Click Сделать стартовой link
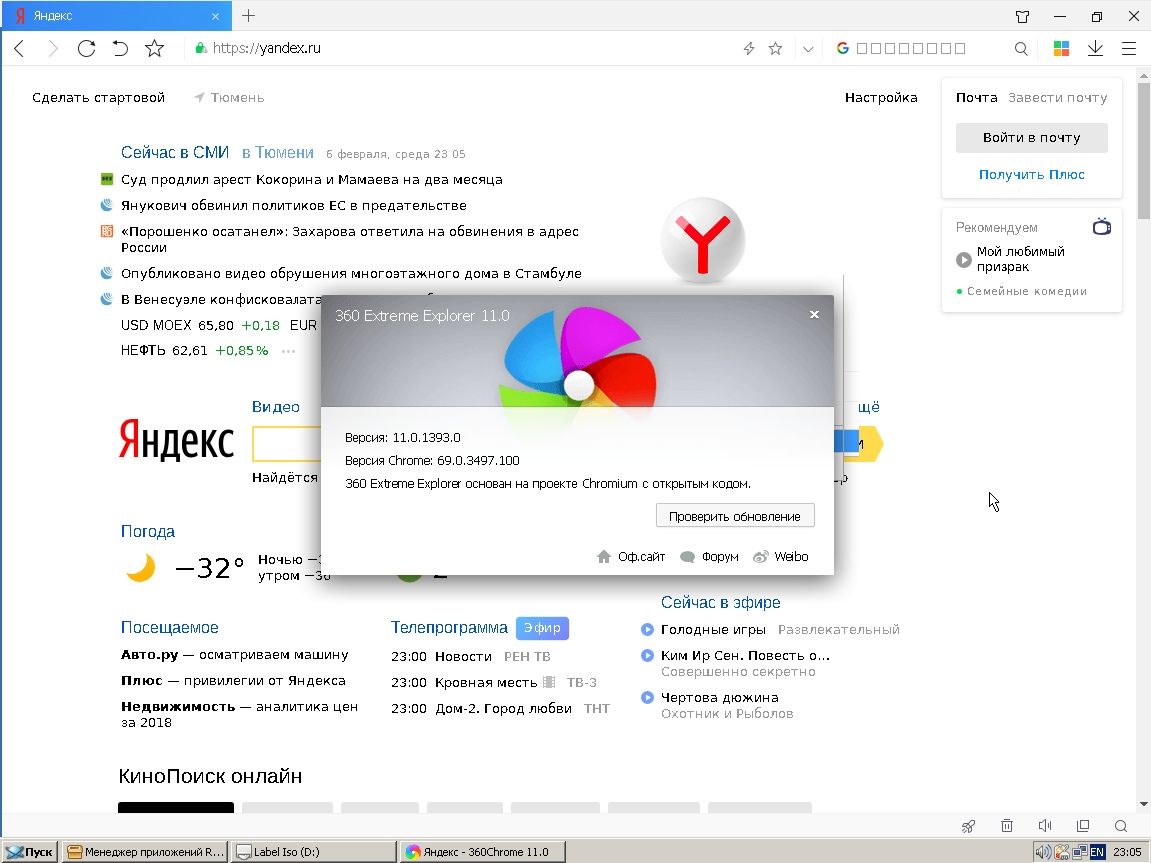The image size is (1151, 863). [x=98, y=98]
